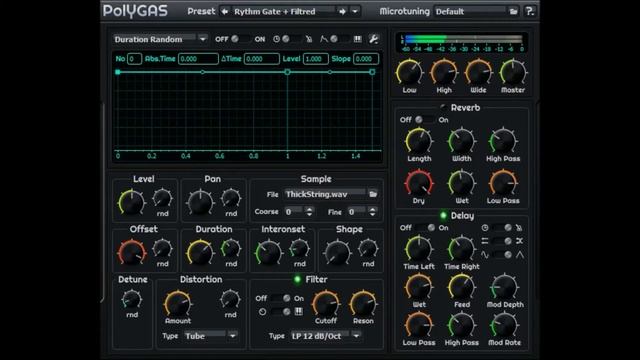Click the Delay note tempo-sync icon
Viewport: 640px width, 360px height.
[519, 227]
